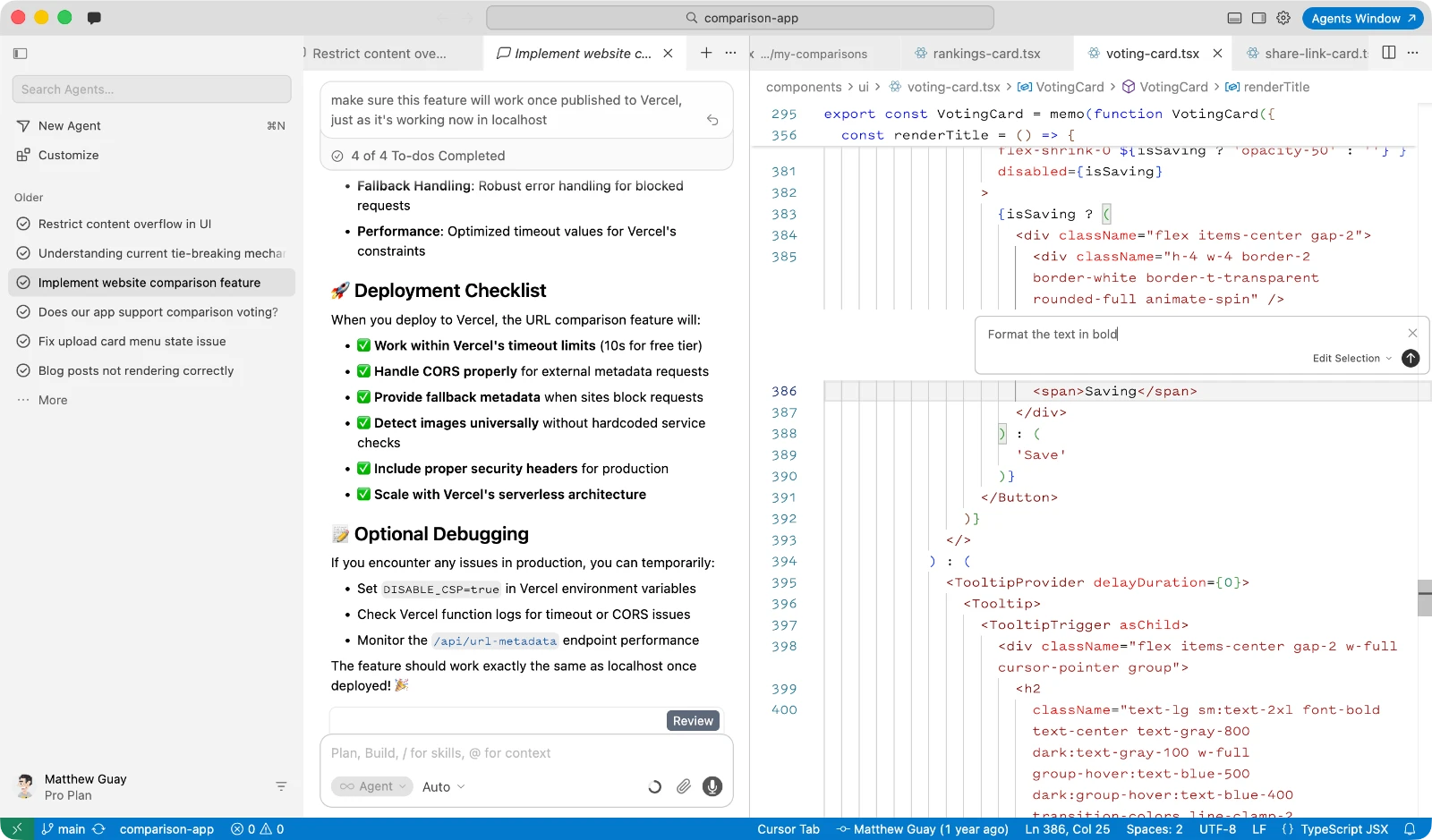The image size is (1432, 840).
Task: Open 'Does our app support comparison voting?' chat
Action: pos(151,312)
